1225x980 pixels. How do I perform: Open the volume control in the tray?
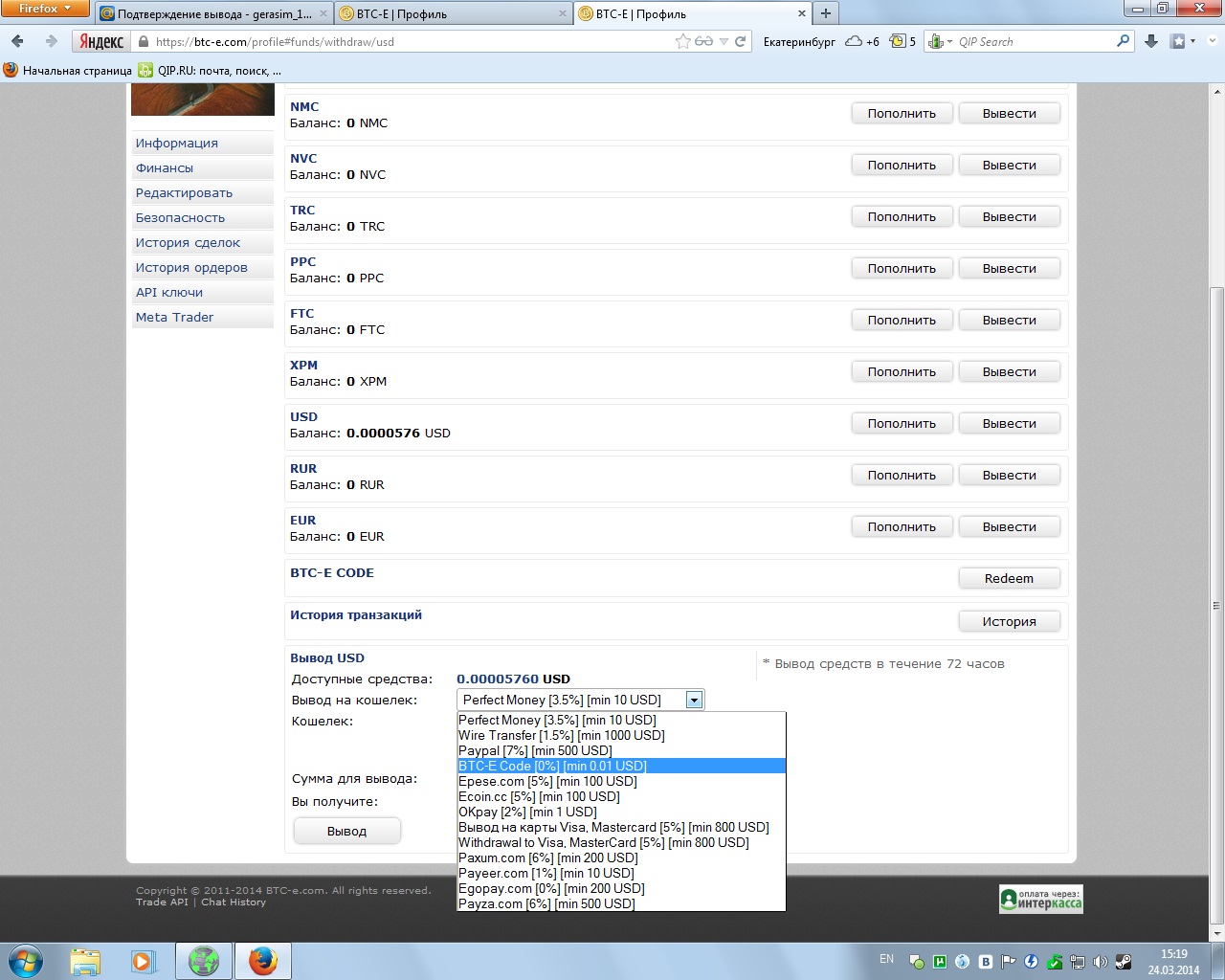click(1101, 962)
